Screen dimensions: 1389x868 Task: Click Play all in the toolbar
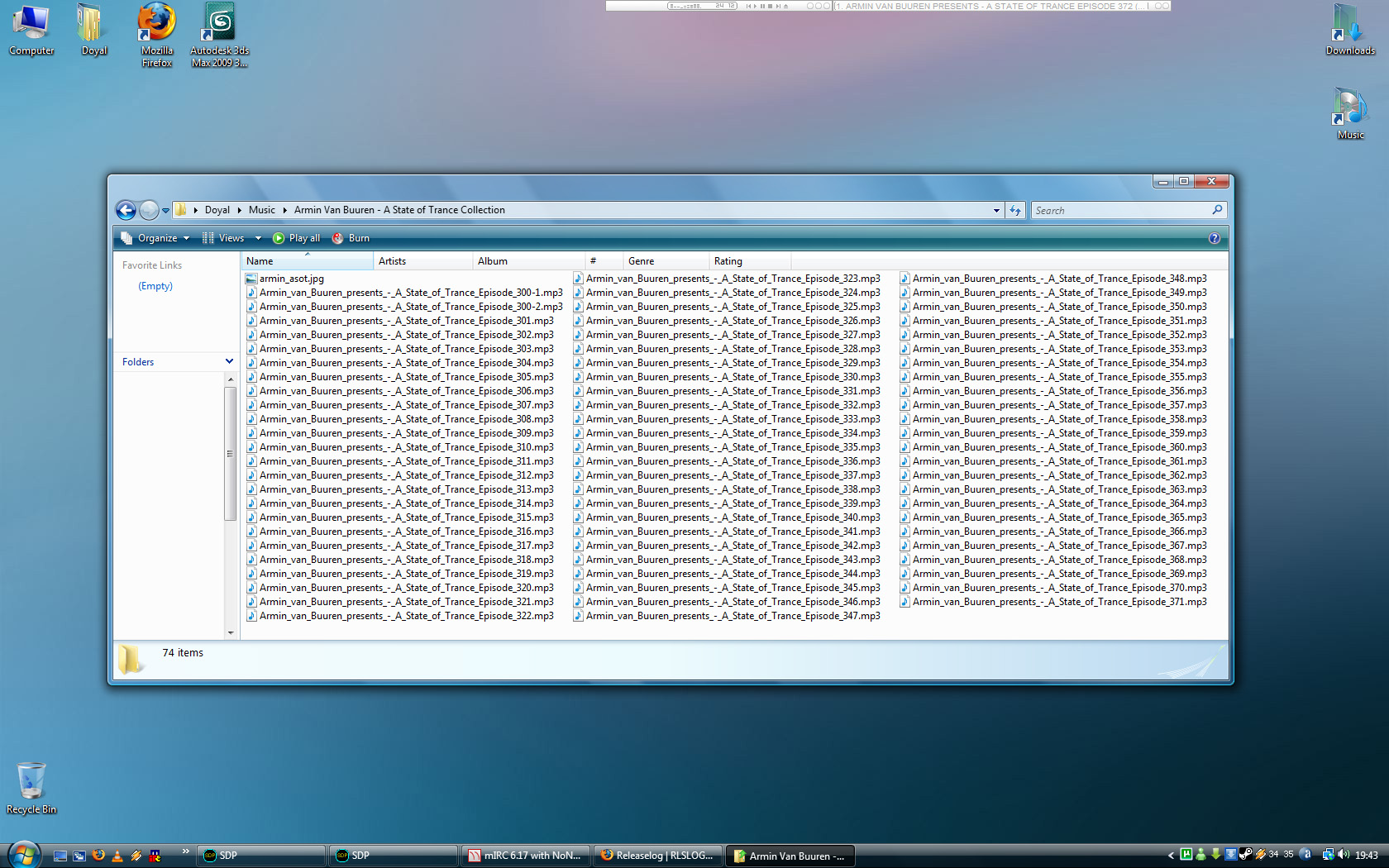pos(297,238)
